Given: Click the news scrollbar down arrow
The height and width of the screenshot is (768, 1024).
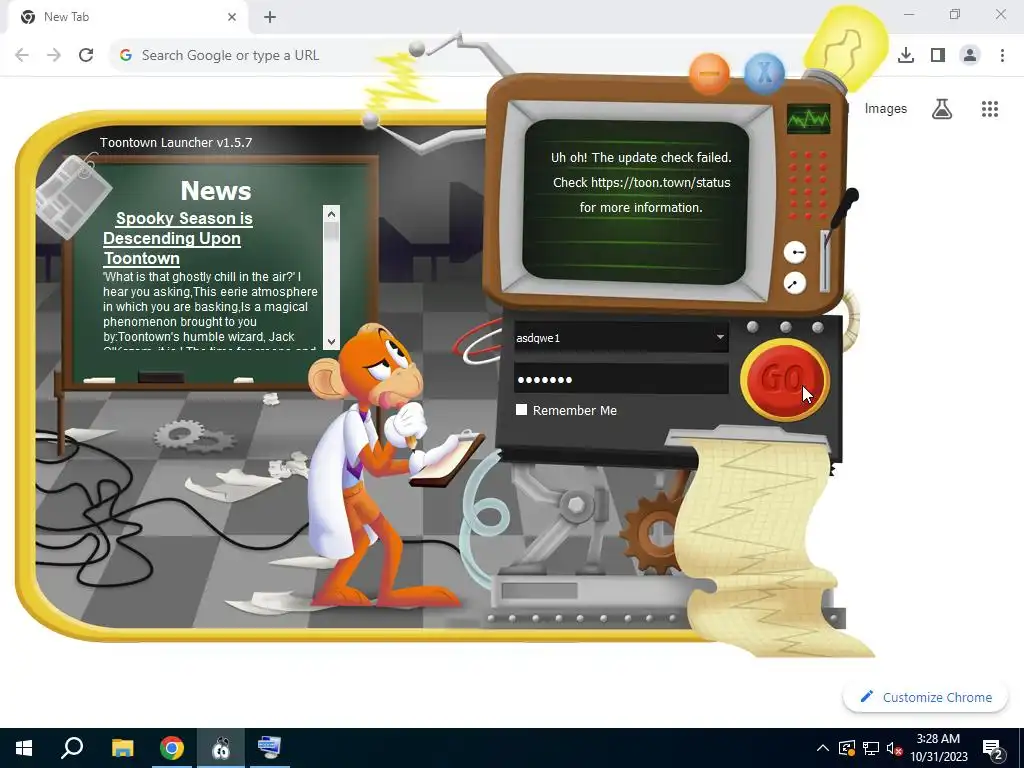Looking at the screenshot, I should tap(331, 342).
